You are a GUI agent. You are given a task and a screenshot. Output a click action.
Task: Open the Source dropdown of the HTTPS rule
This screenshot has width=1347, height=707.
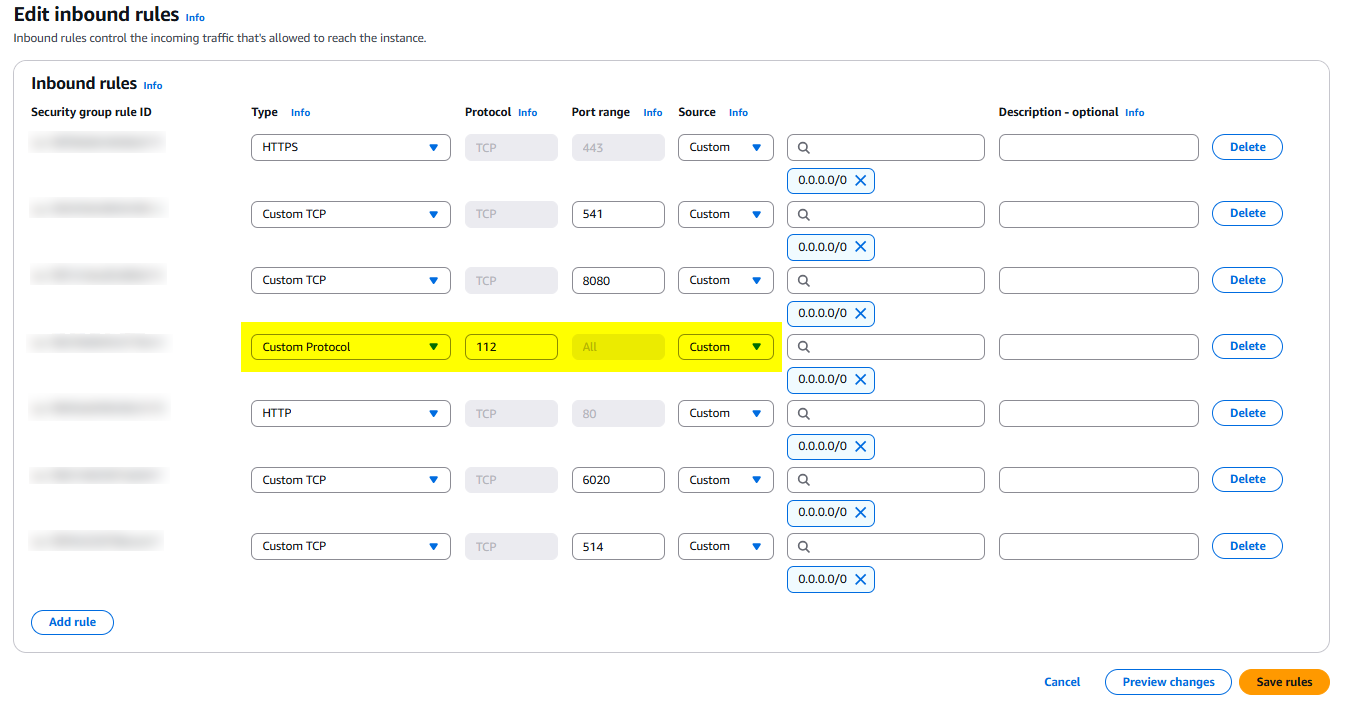[x=725, y=147]
